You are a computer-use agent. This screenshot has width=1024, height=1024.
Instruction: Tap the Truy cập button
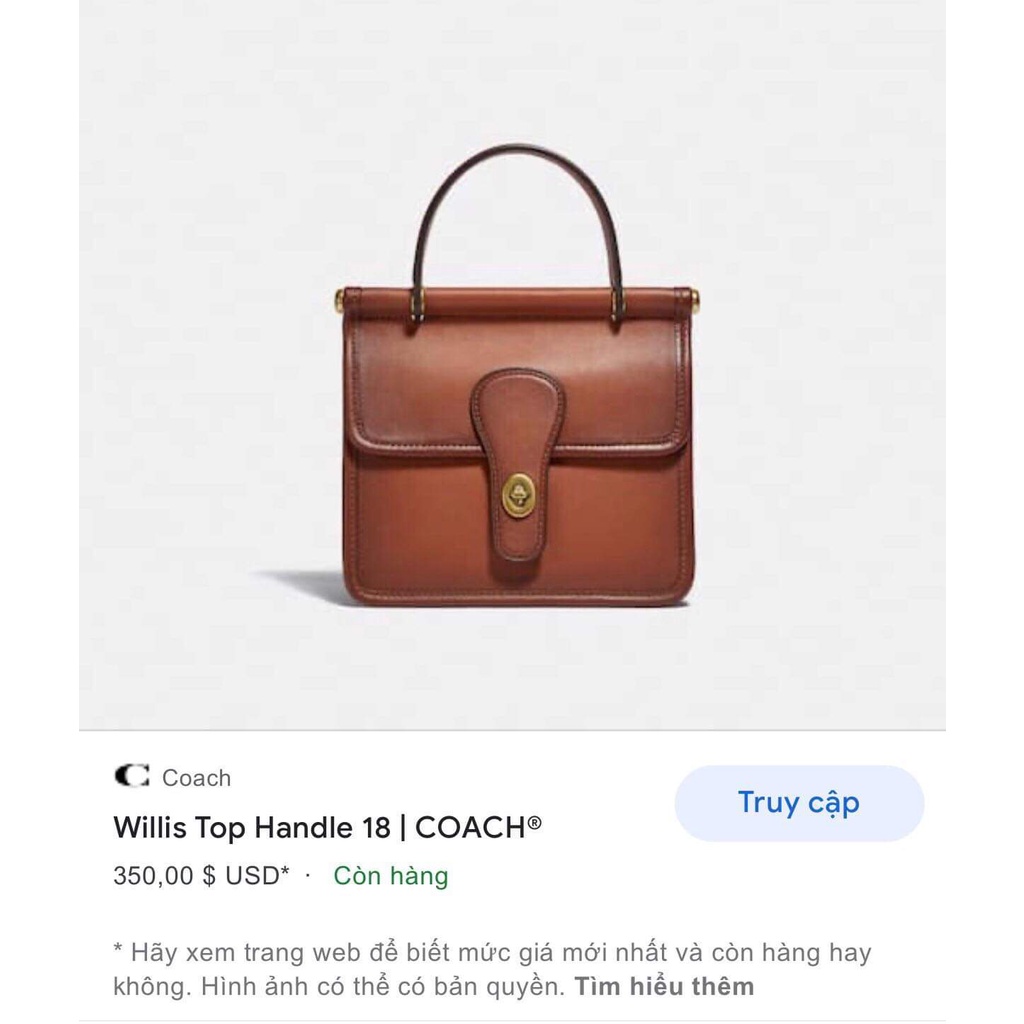(x=799, y=803)
